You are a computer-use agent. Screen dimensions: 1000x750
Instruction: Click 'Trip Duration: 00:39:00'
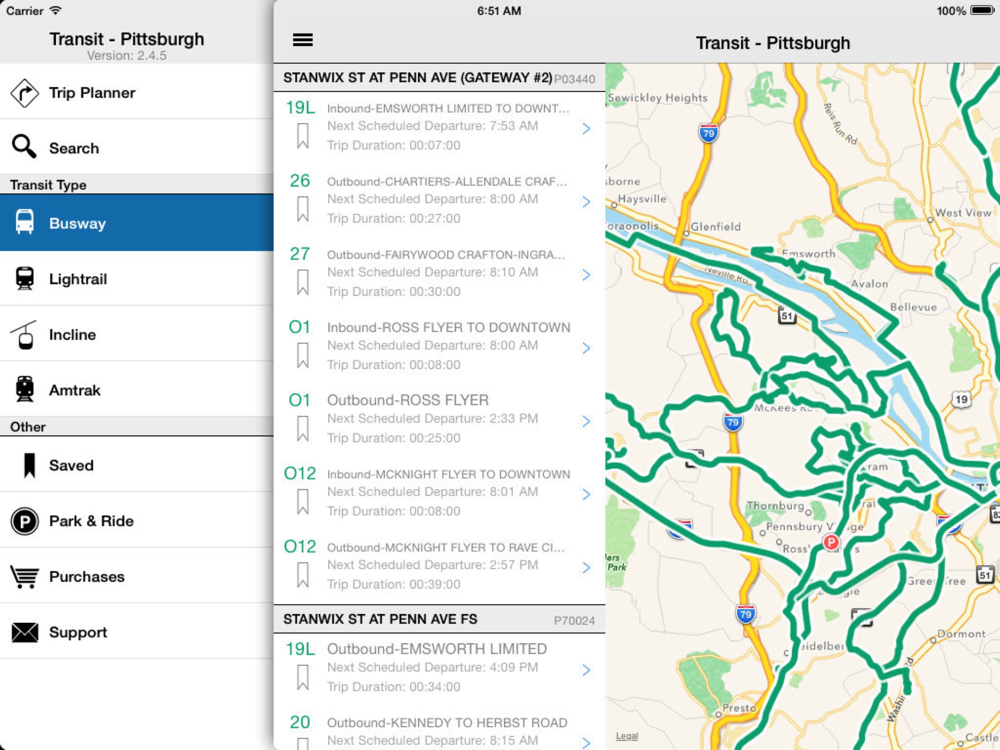pos(393,584)
